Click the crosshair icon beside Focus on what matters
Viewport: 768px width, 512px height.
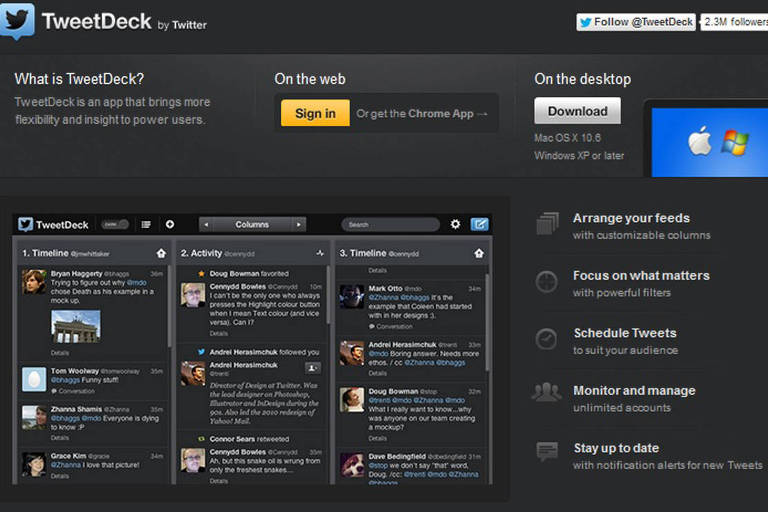(x=546, y=282)
